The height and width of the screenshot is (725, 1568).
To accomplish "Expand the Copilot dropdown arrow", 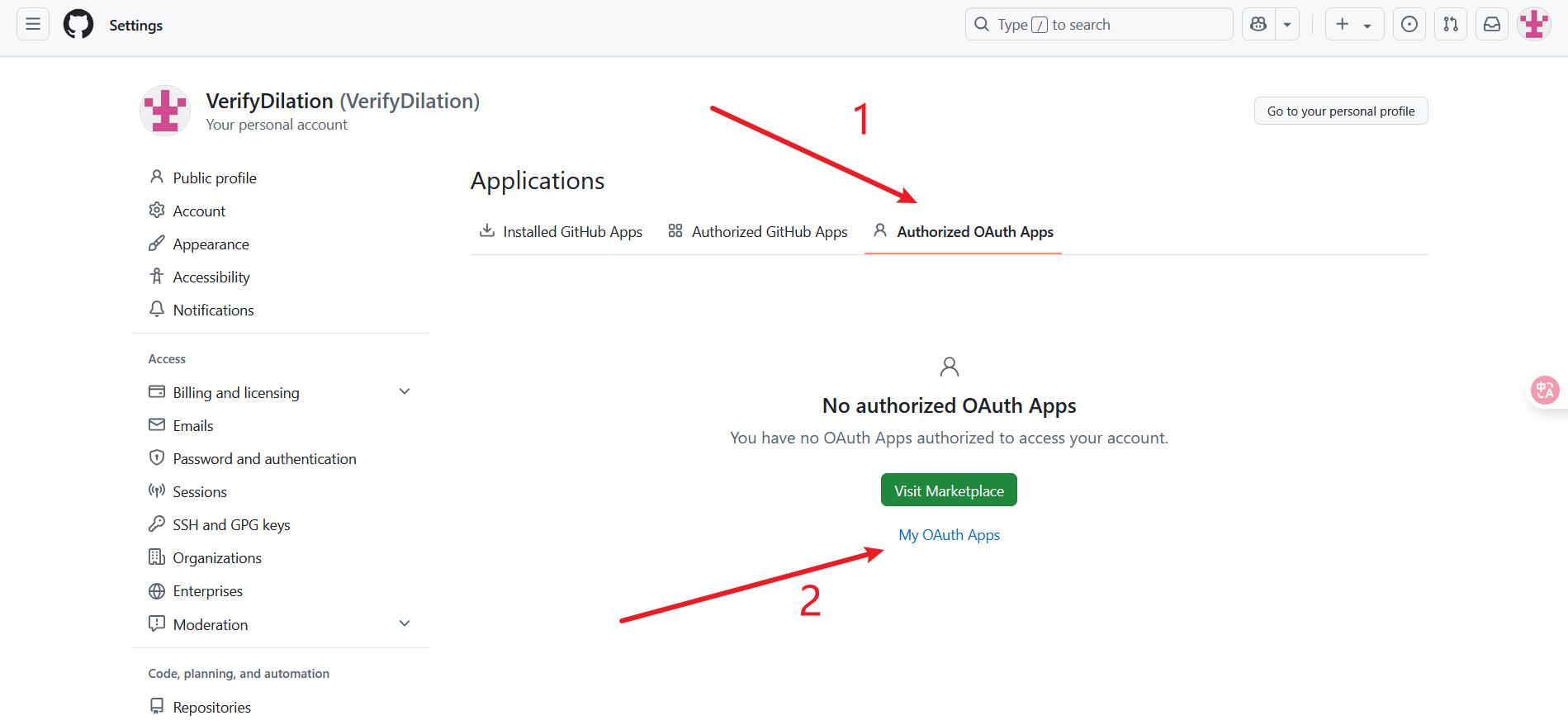I will coord(1287,25).
